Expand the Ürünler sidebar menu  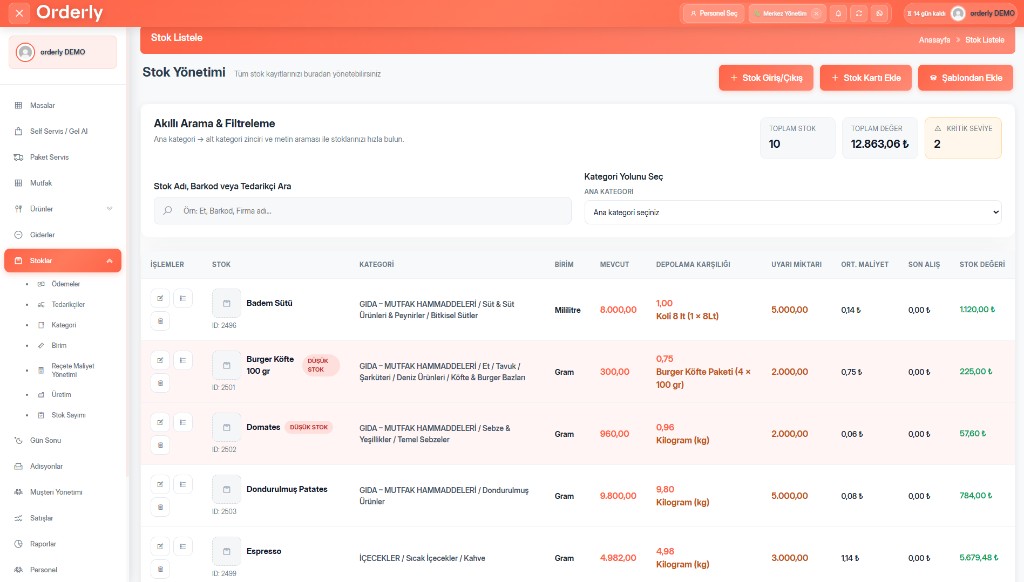point(108,209)
